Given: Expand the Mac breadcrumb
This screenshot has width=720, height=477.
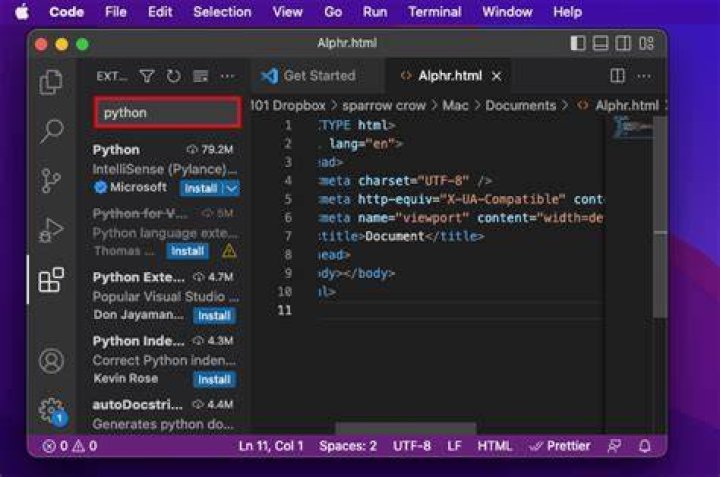Looking at the screenshot, I should click(x=455, y=106).
